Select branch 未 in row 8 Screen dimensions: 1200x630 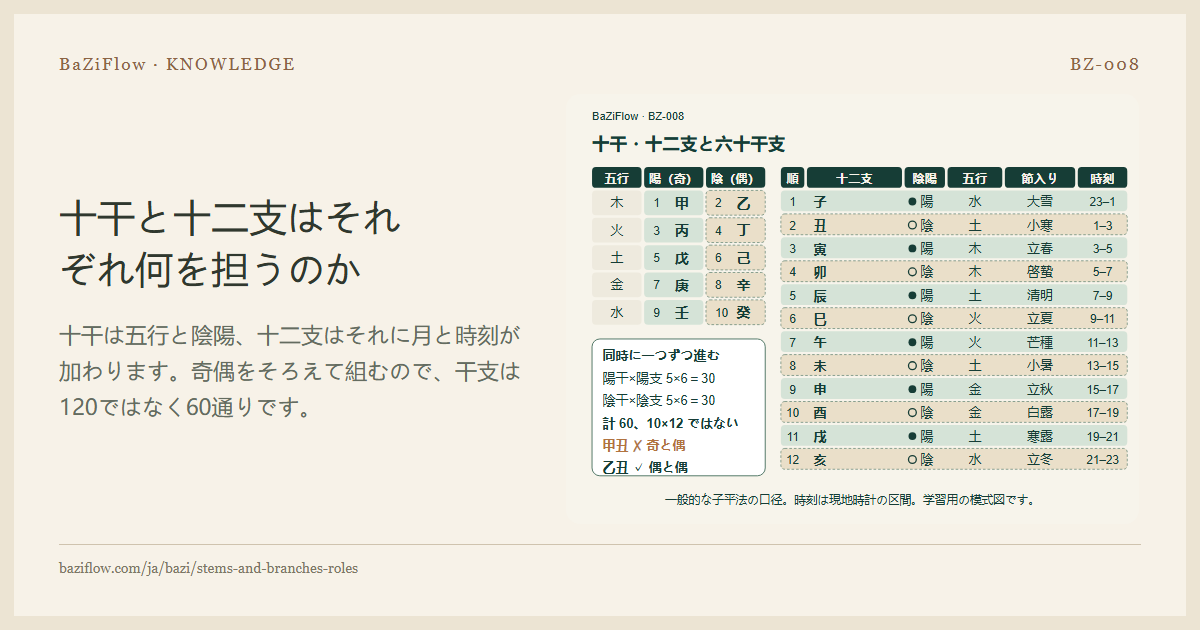(820, 366)
